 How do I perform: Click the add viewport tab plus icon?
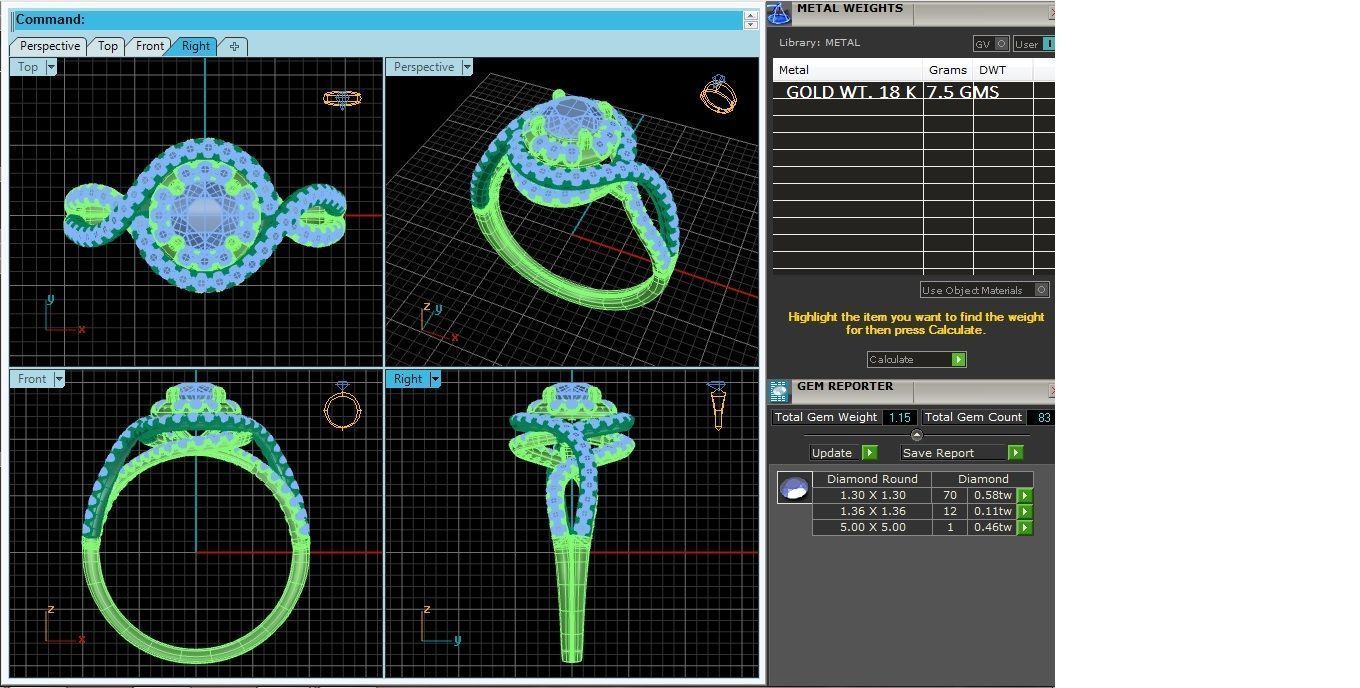coord(234,46)
